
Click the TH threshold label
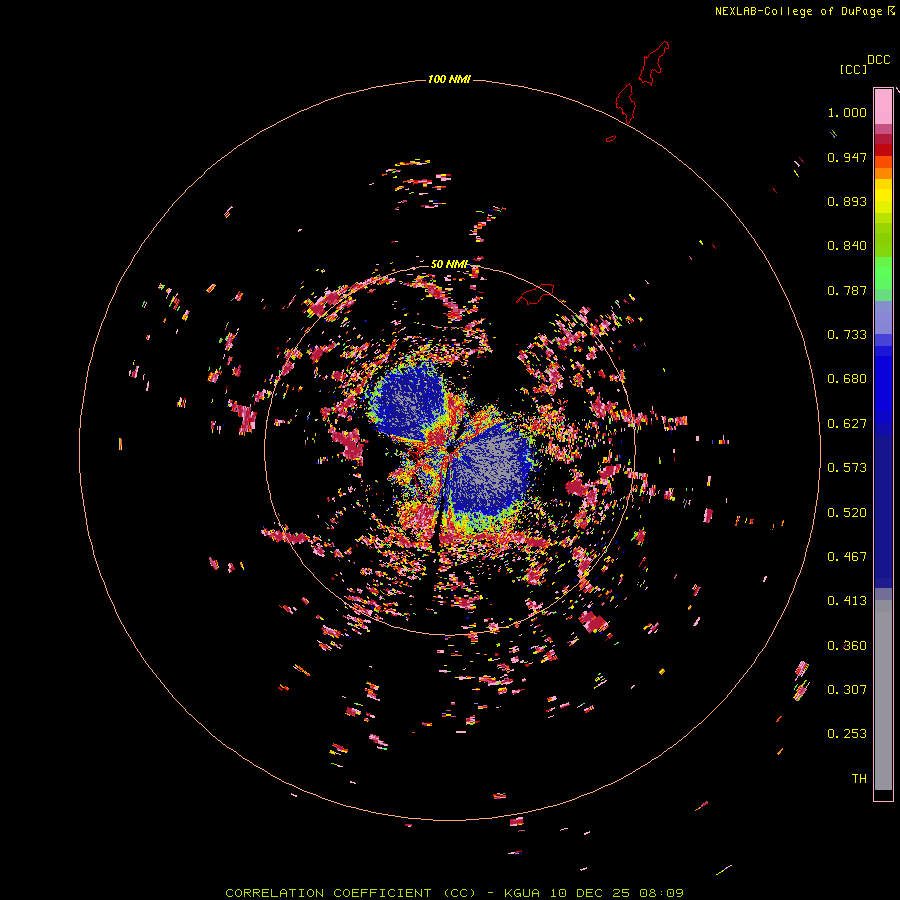[x=859, y=779]
